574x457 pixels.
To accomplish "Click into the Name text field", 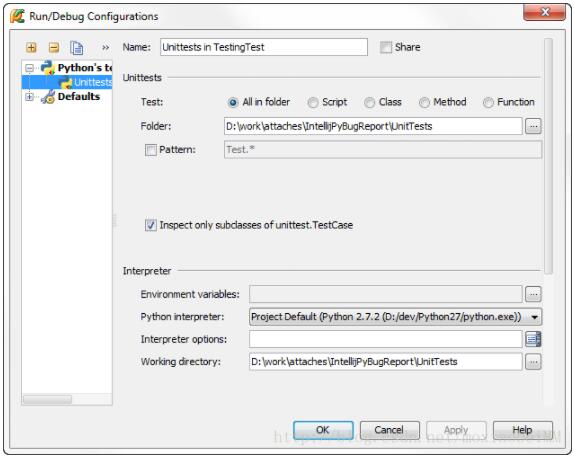I will (264, 47).
